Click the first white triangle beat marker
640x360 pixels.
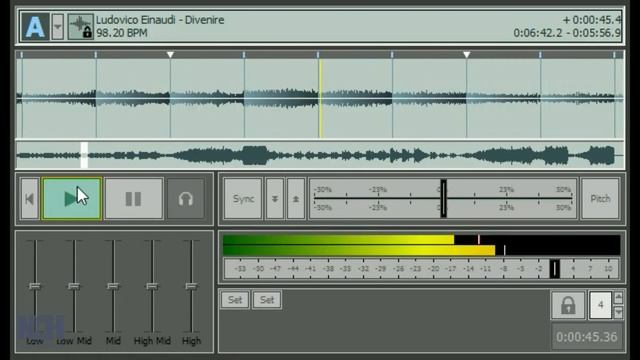click(x=170, y=55)
